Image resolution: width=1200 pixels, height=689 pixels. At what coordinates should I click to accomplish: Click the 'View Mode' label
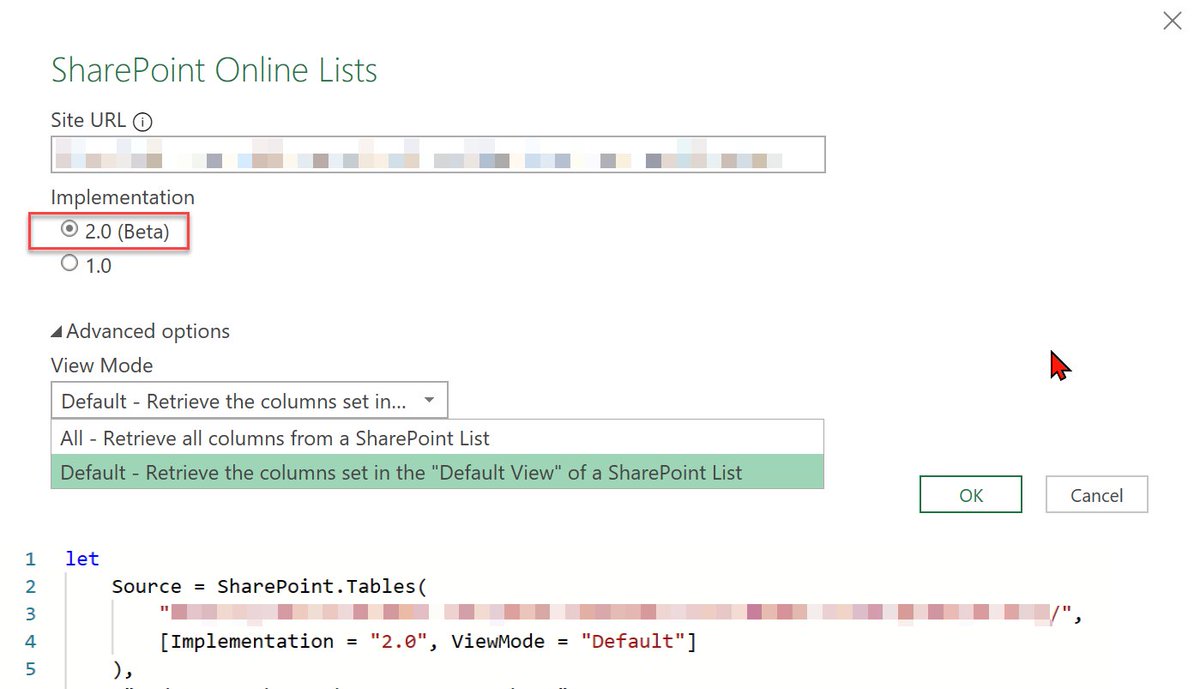tap(102, 365)
